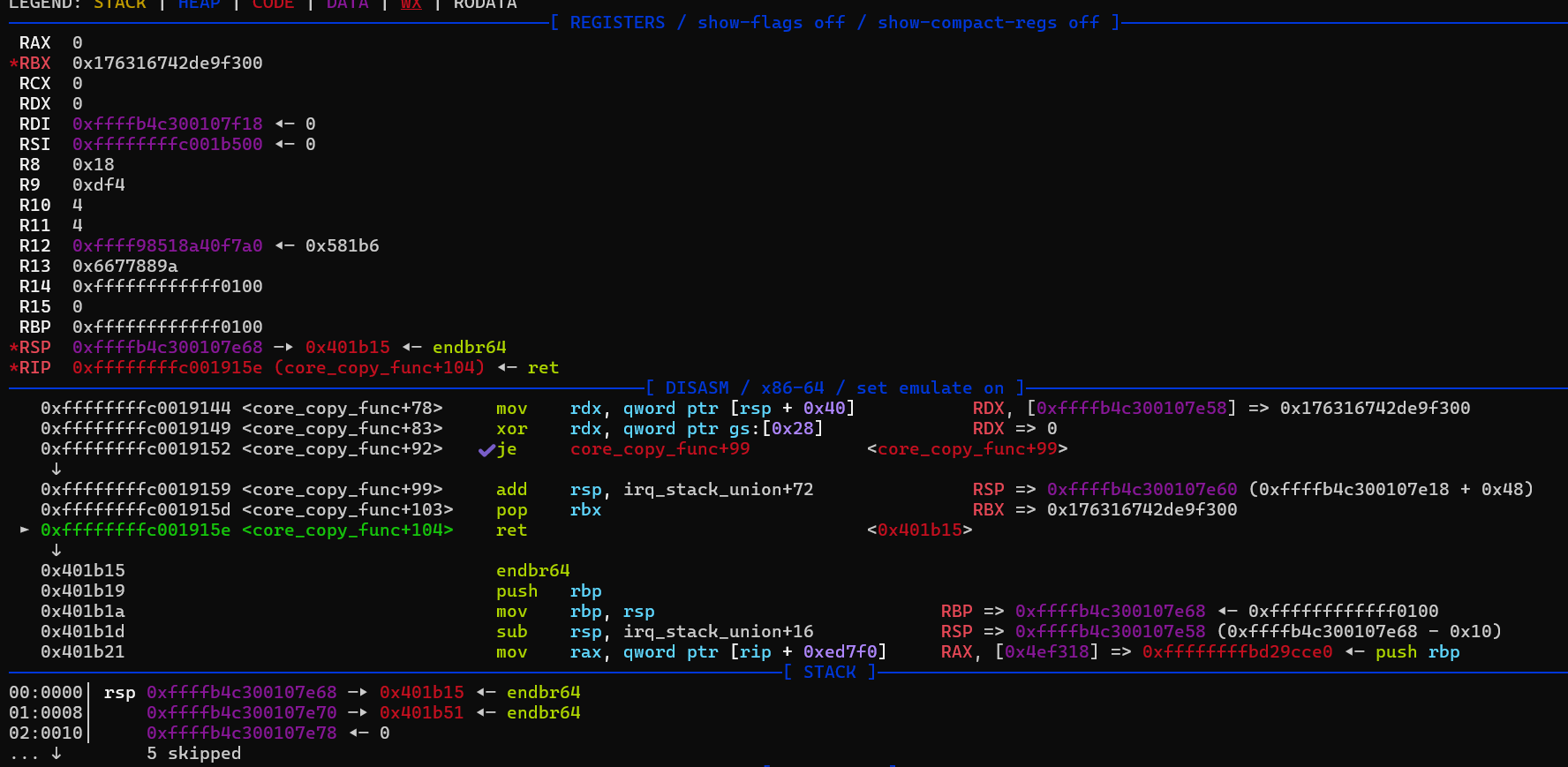Expand the 5 skipped stack entries
This screenshot has width=1568, height=767.
tap(193, 754)
